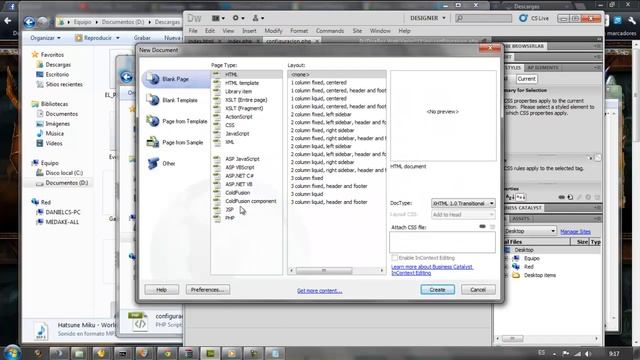Click the CS Live icon
Image resolution: width=640 pixels, height=360 pixels.
523,18
